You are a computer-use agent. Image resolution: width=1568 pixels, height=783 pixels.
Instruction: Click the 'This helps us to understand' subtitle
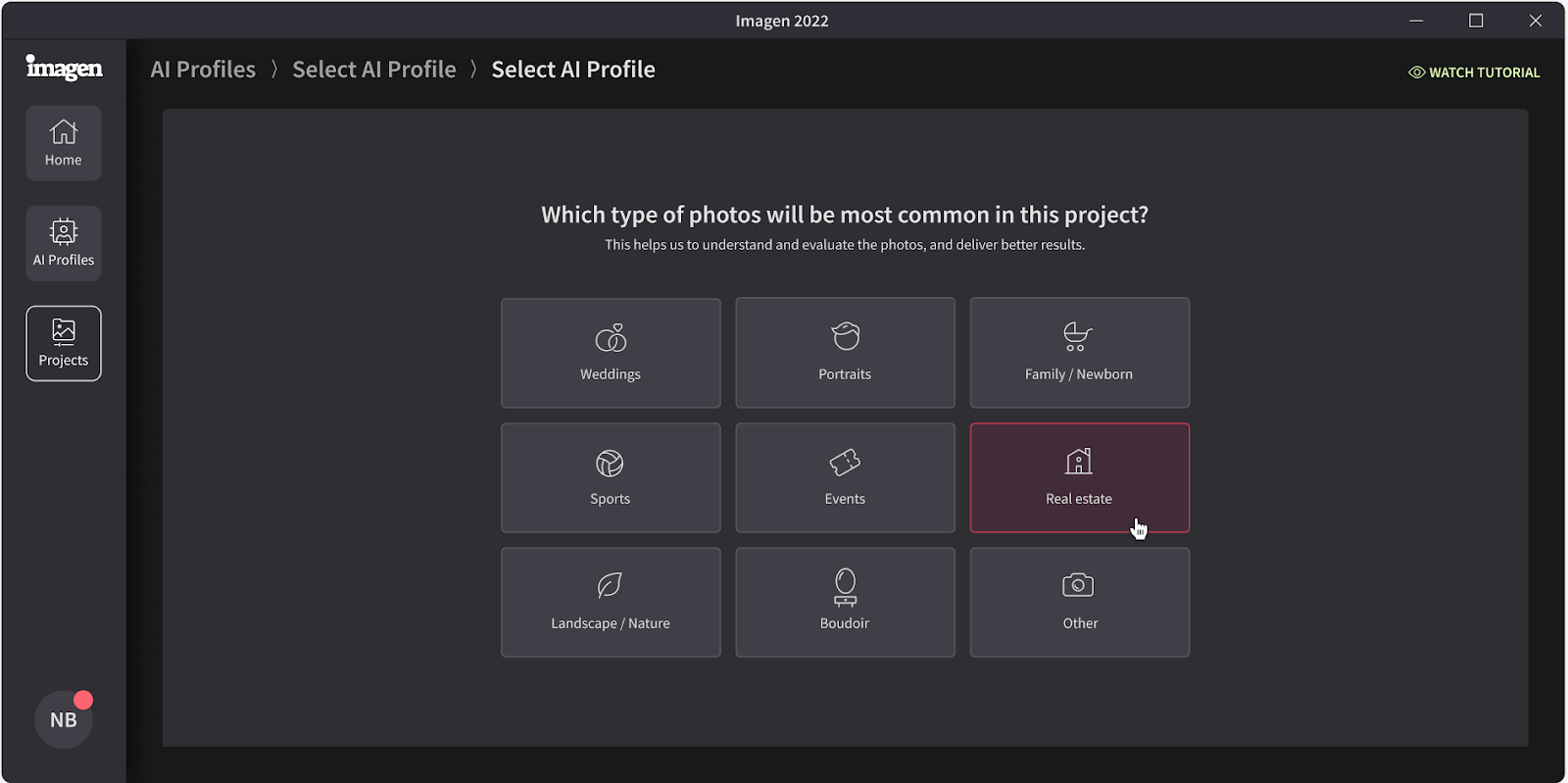tap(845, 245)
